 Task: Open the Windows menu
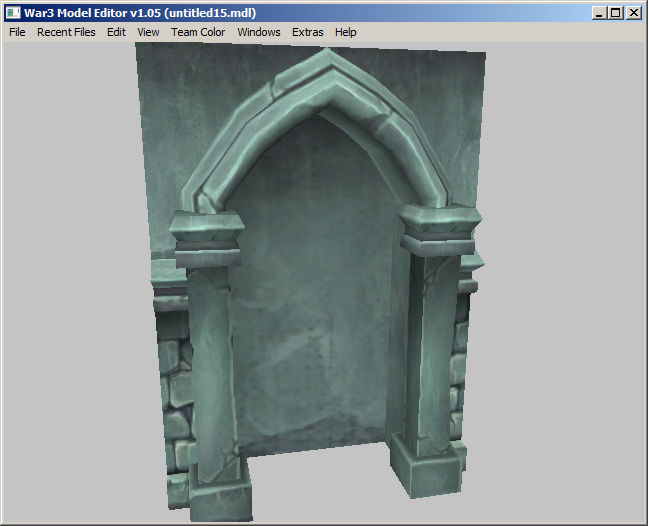(x=259, y=32)
